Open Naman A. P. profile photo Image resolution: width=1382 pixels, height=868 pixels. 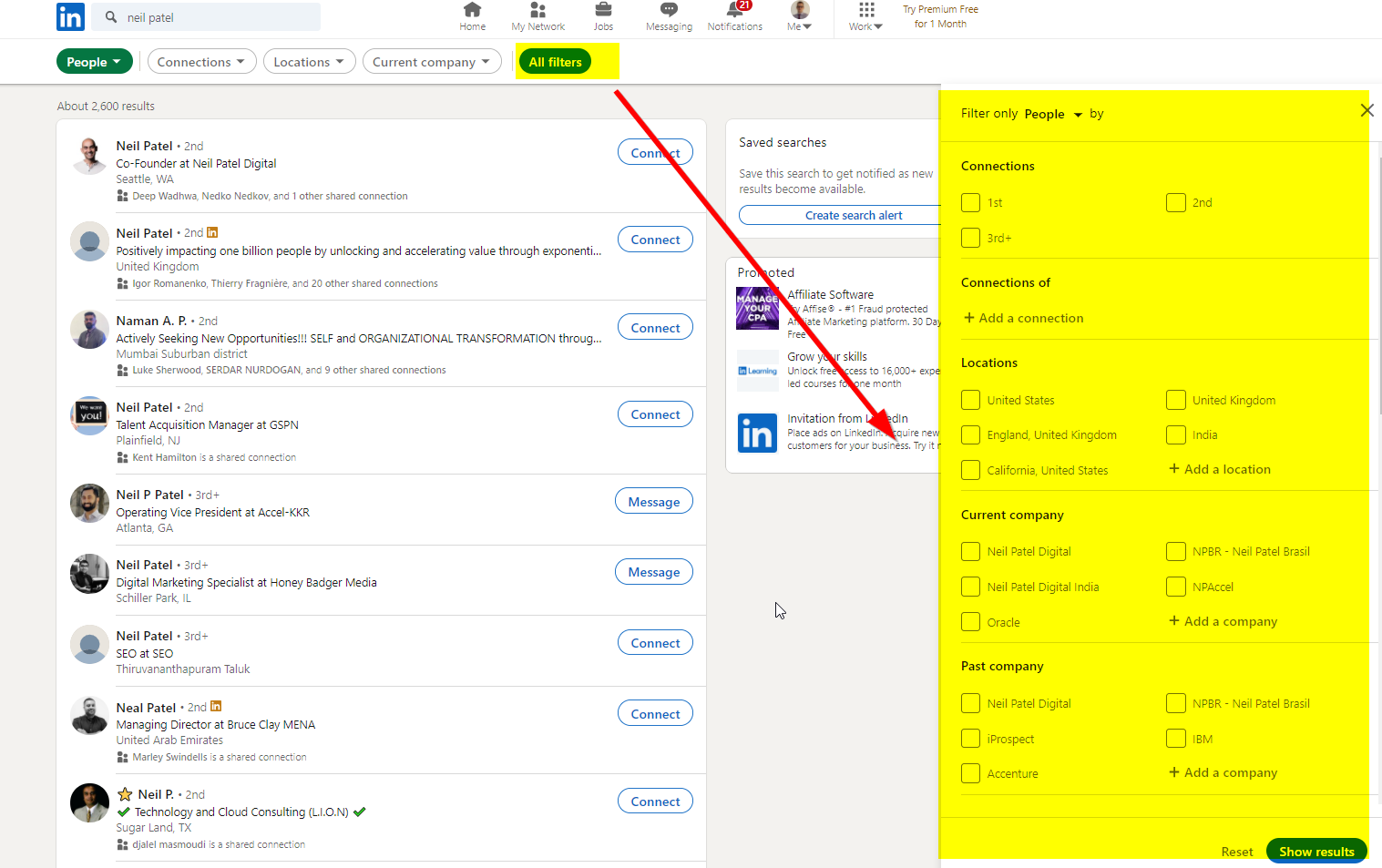pyautogui.click(x=89, y=329)
